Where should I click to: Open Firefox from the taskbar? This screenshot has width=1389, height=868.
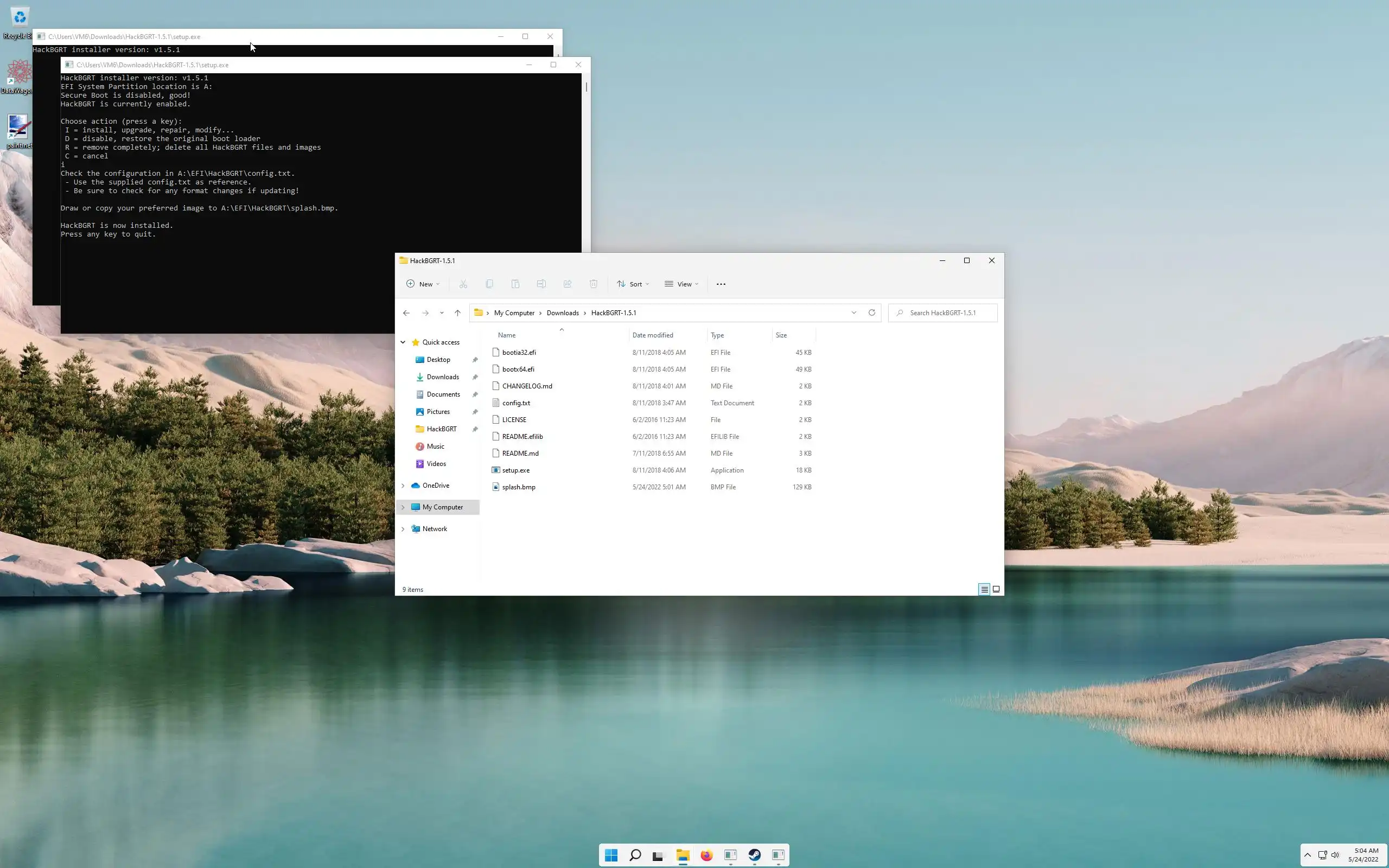(706, 856)
